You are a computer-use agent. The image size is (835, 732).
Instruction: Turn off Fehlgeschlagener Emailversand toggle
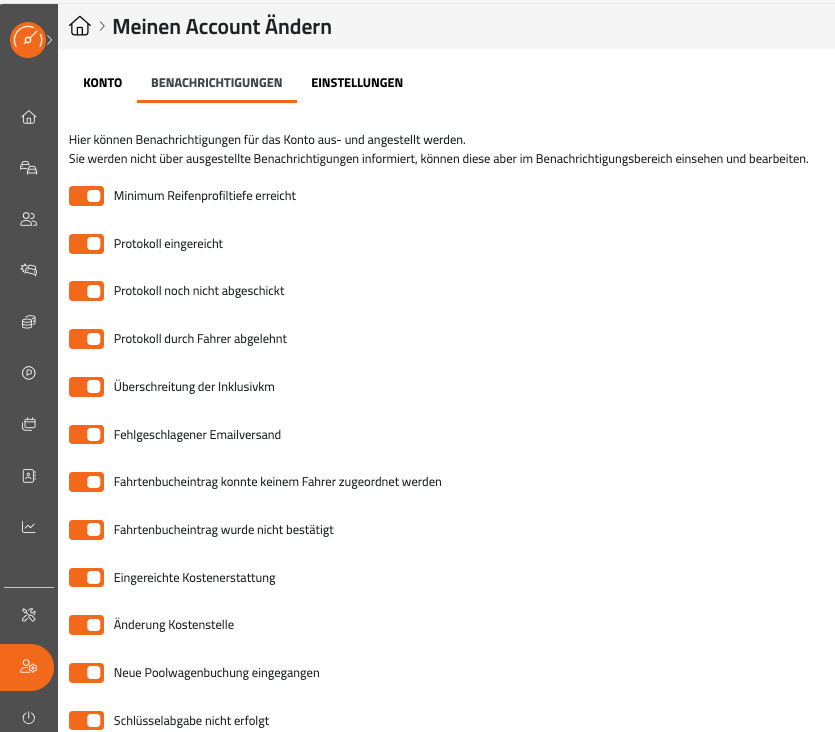pyautogui.click(x=87, y=435)
